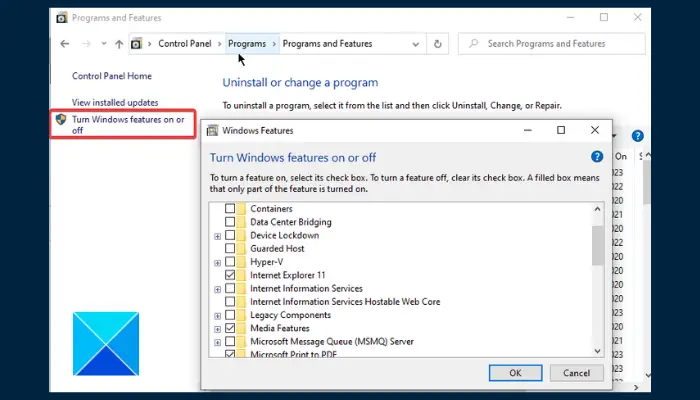Go back using the back arrow
This screenshot has height=400, width=700.
click(65, 44)
